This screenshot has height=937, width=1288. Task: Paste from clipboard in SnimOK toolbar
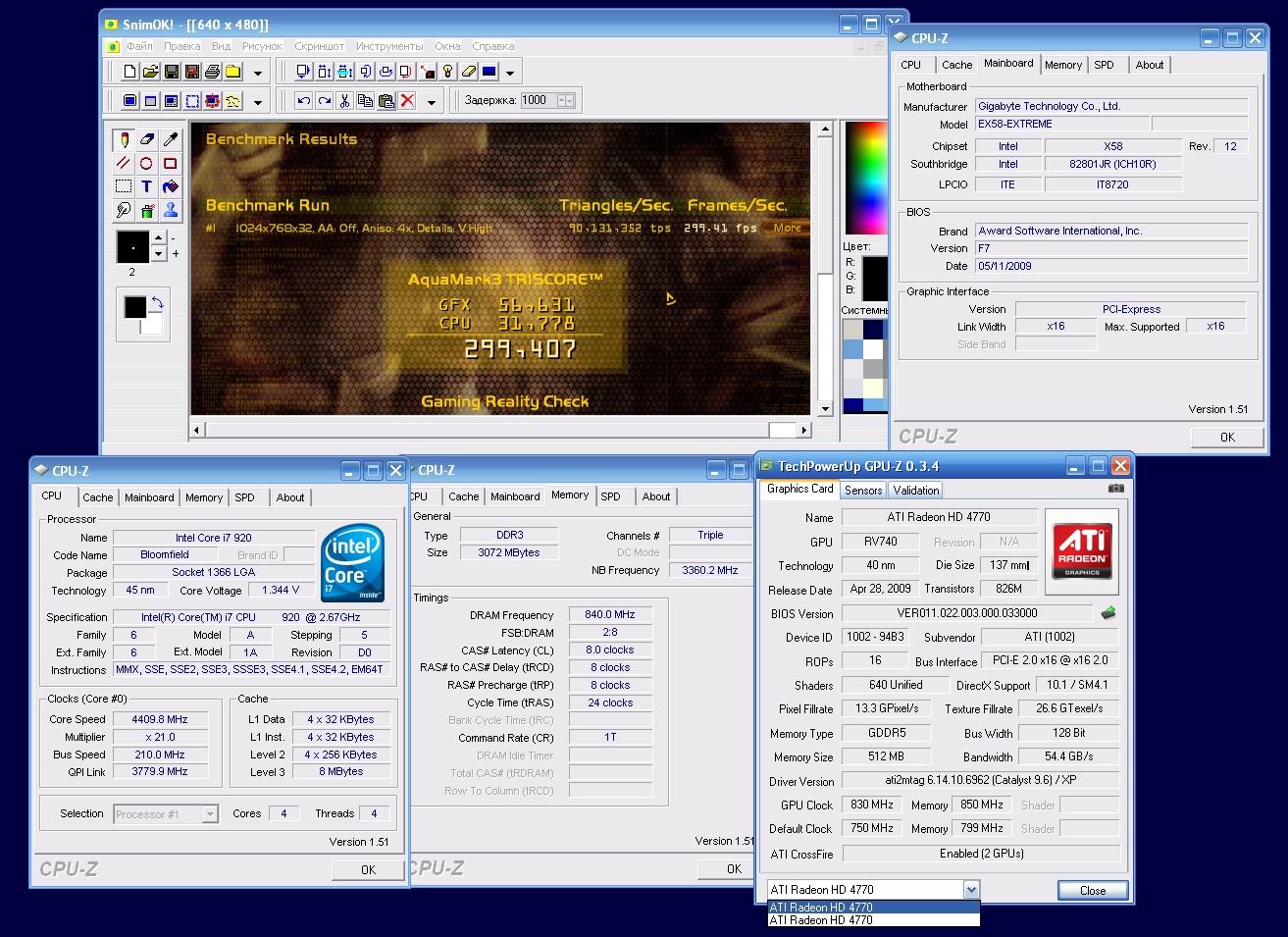tap(386, 100)
